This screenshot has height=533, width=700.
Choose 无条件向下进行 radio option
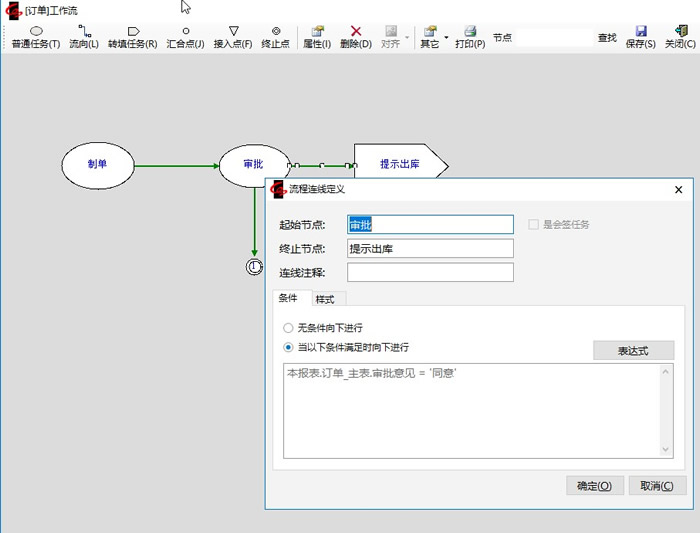click(x=289, y=327)
